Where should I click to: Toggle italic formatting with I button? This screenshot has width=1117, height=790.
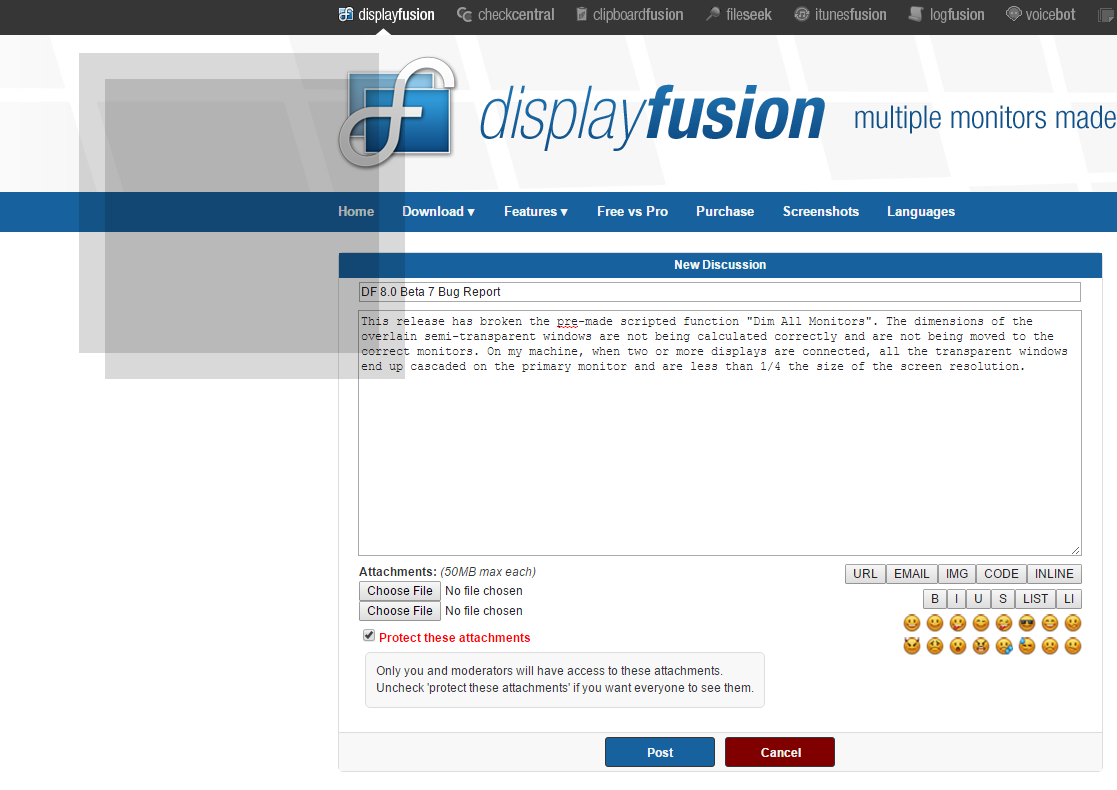pyautogui.click(x=956, y=599)
